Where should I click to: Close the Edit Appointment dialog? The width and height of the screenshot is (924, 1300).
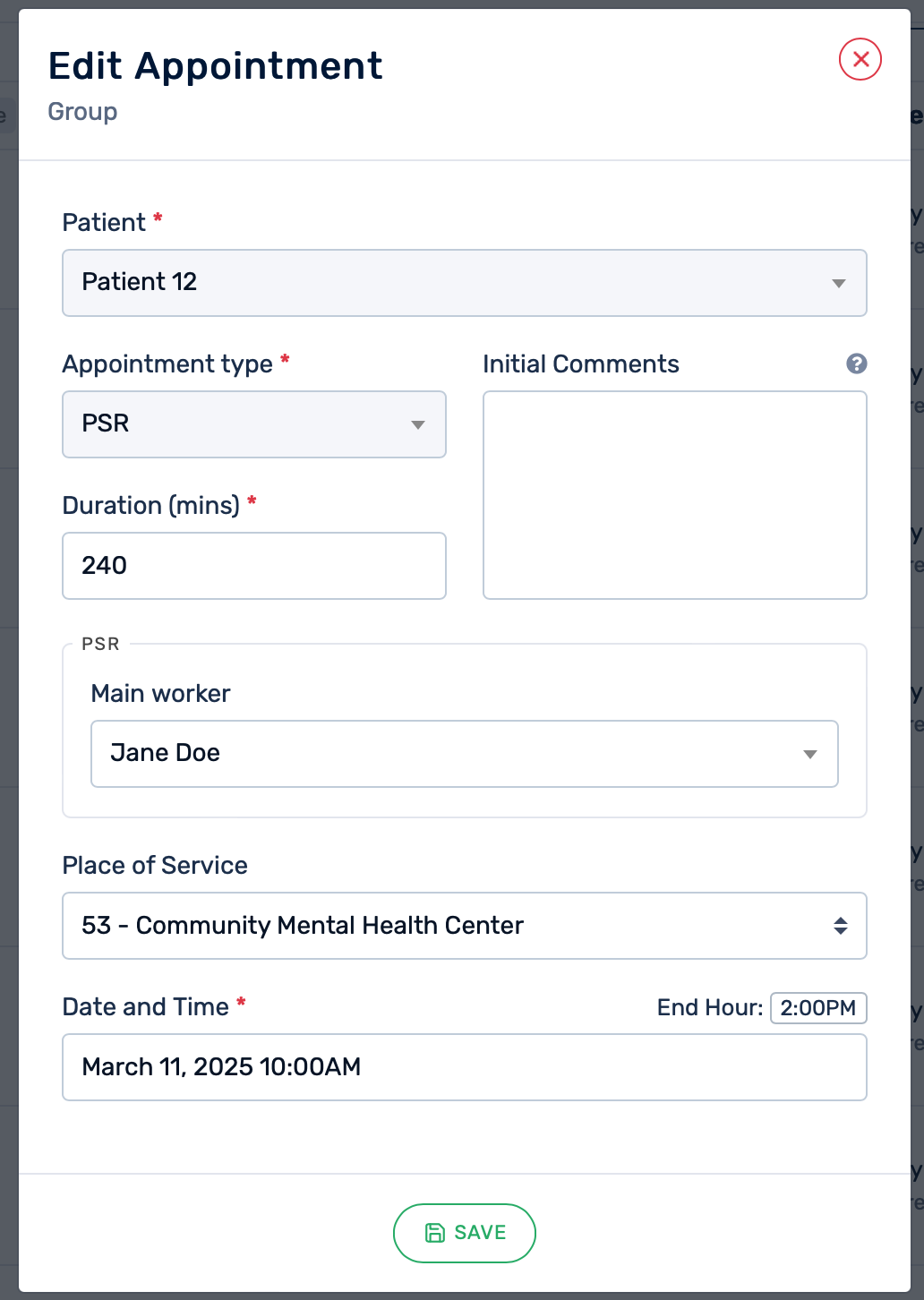click(x=860, y=60)
